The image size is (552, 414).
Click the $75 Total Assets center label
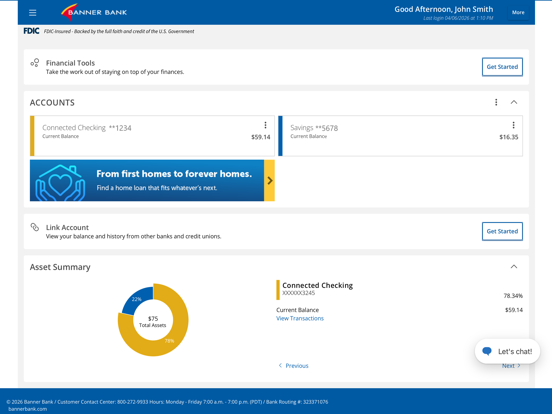pyautogui.click(x=153, y=321)
